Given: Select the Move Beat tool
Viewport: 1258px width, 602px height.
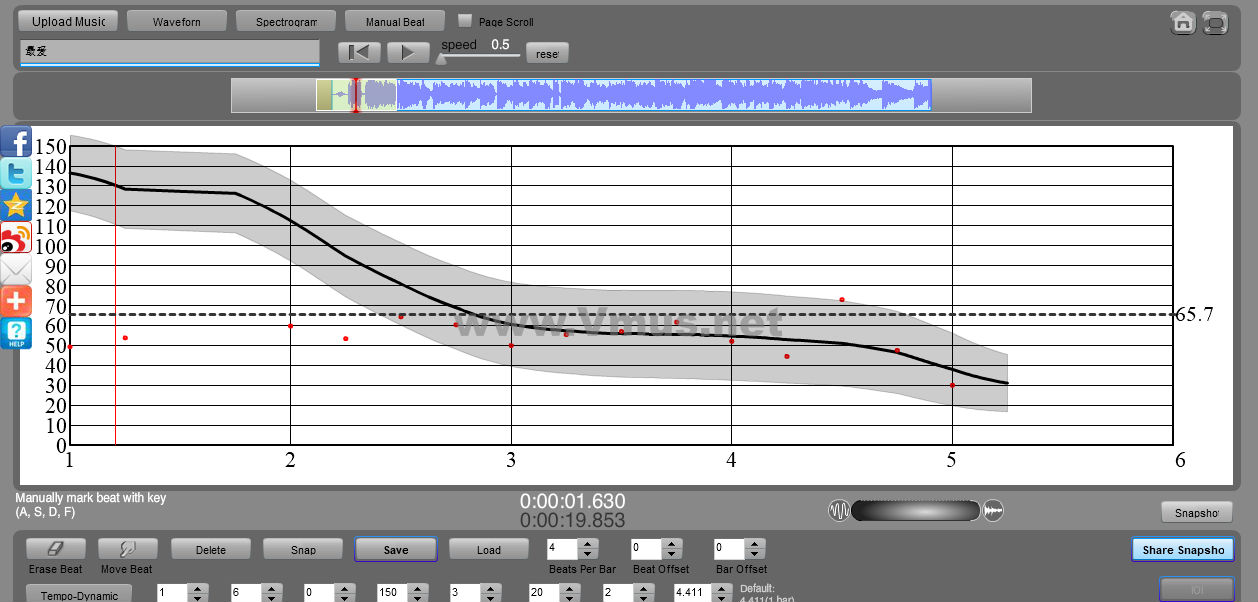Looking at the screenshot, I should click(x=127, y=549).
